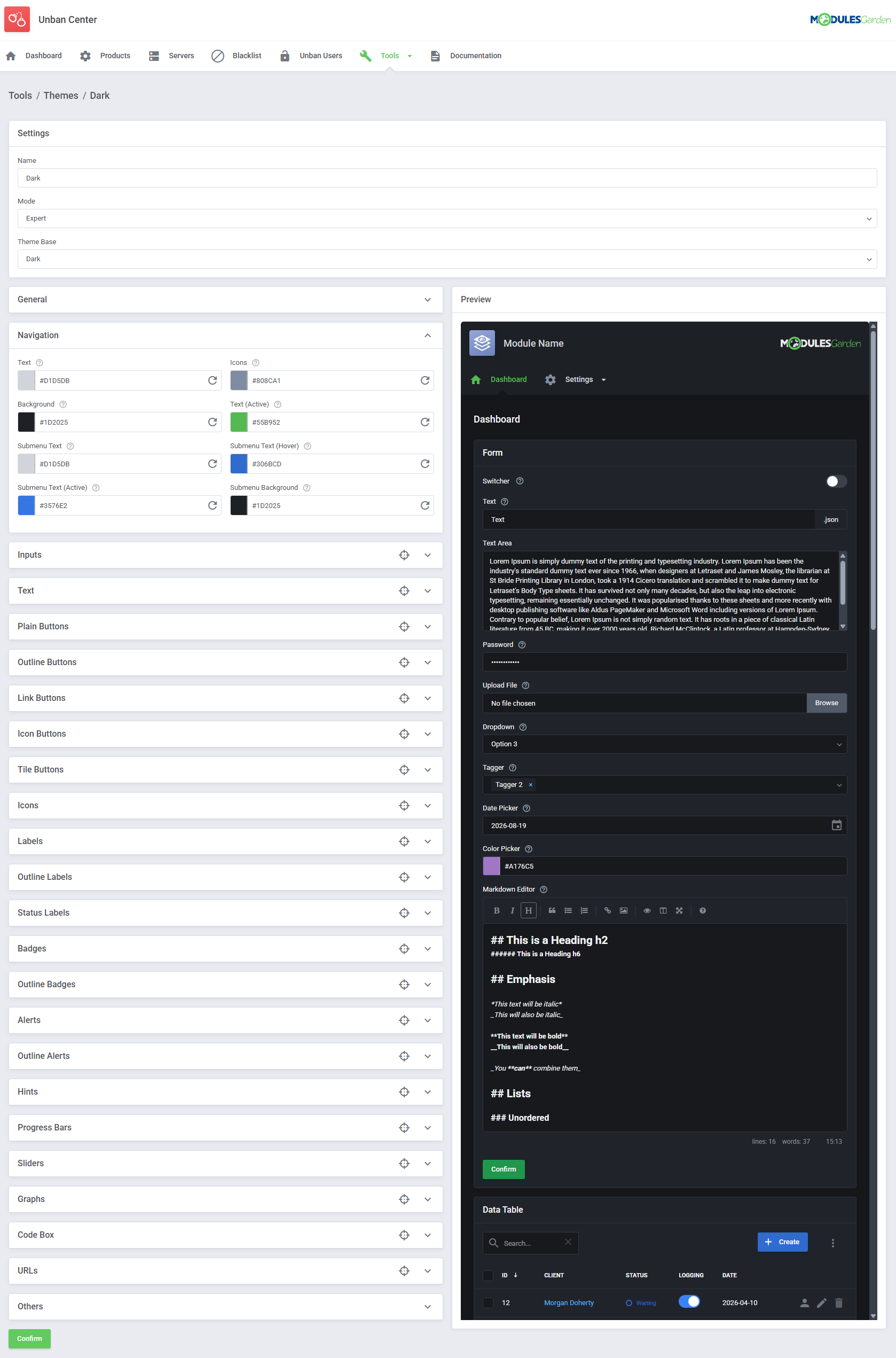Image resolution: width=896 pixels, height=1358 pixels.
Task: Insert ordered list via Markdown toolbar
Action: click(584, 910)
